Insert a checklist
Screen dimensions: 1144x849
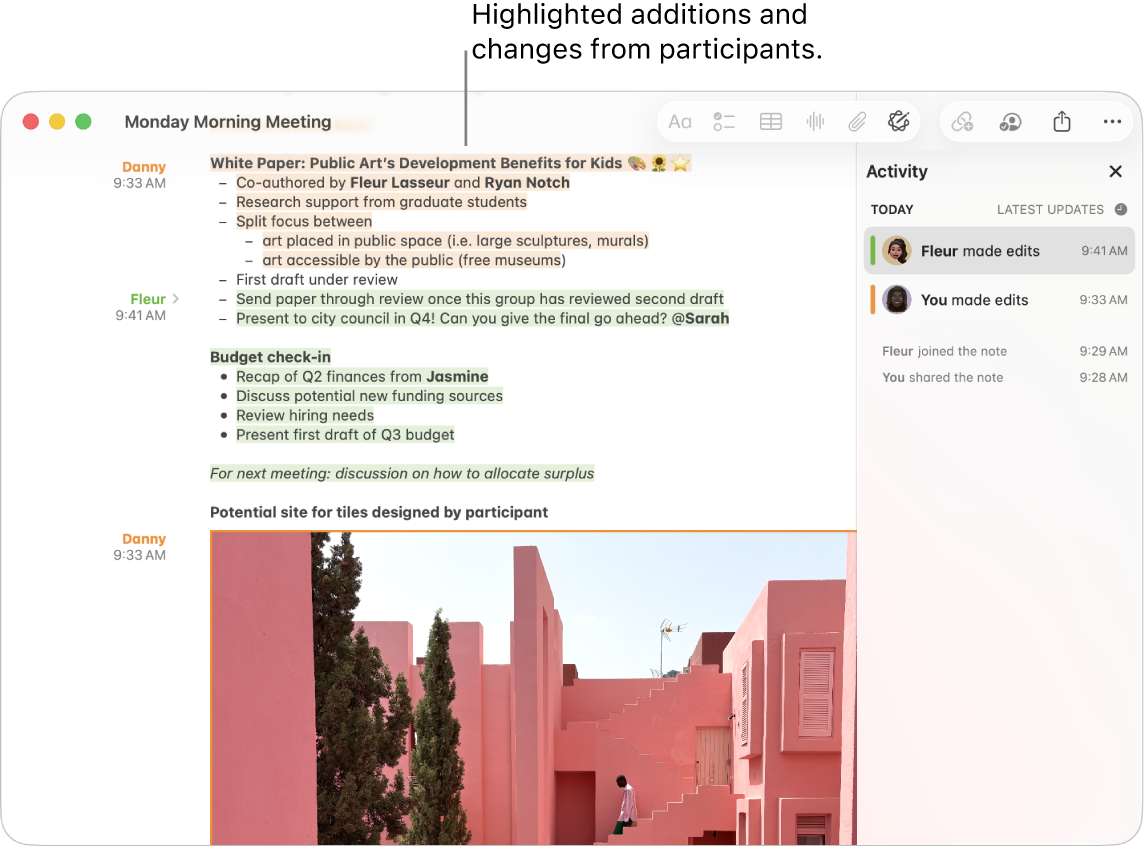[x=725, y=121]
